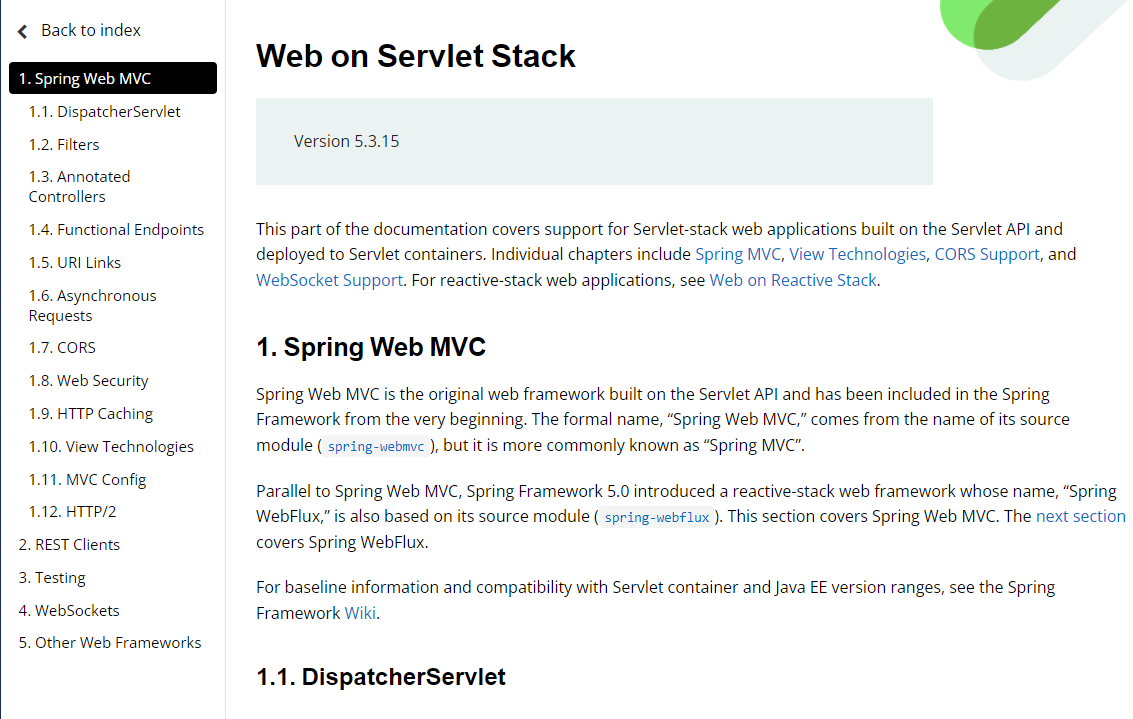This screenshot has height=719, width=1133.
Task: Open '5. Other Web Frameworks' chapter
Action: pyautogui.click(x=109, y=642)
